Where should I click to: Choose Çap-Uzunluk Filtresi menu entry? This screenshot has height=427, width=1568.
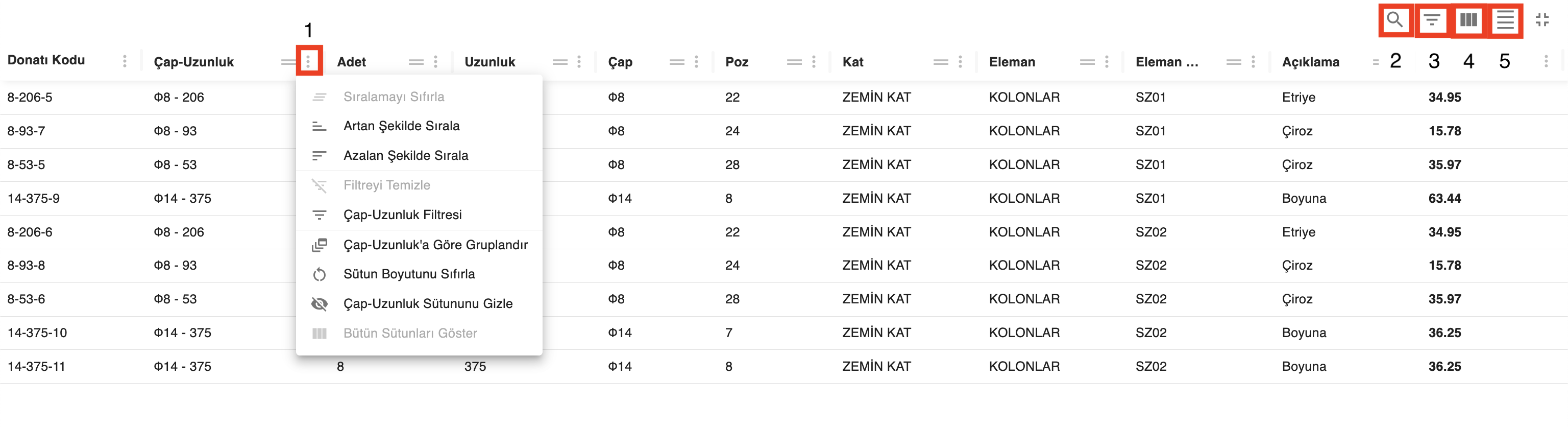[x=402, y=215]
